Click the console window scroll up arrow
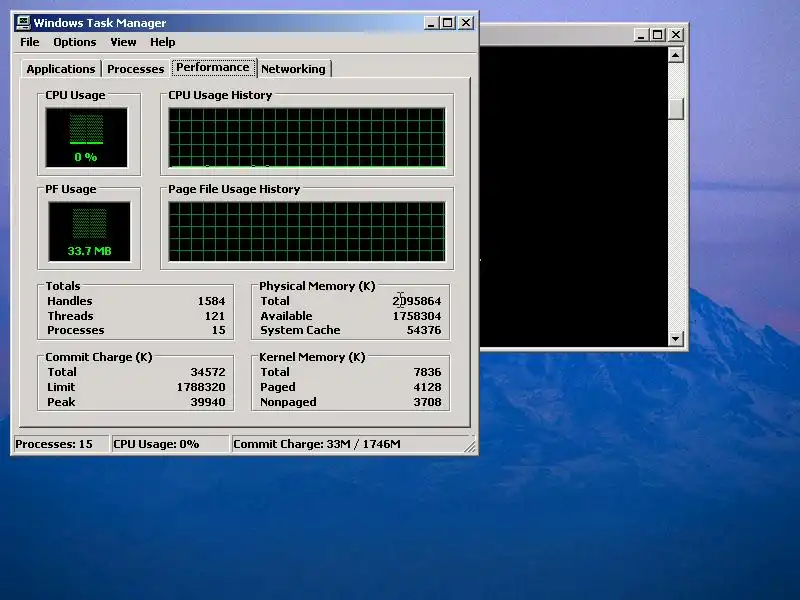800x600 pixels. (676, 55)
